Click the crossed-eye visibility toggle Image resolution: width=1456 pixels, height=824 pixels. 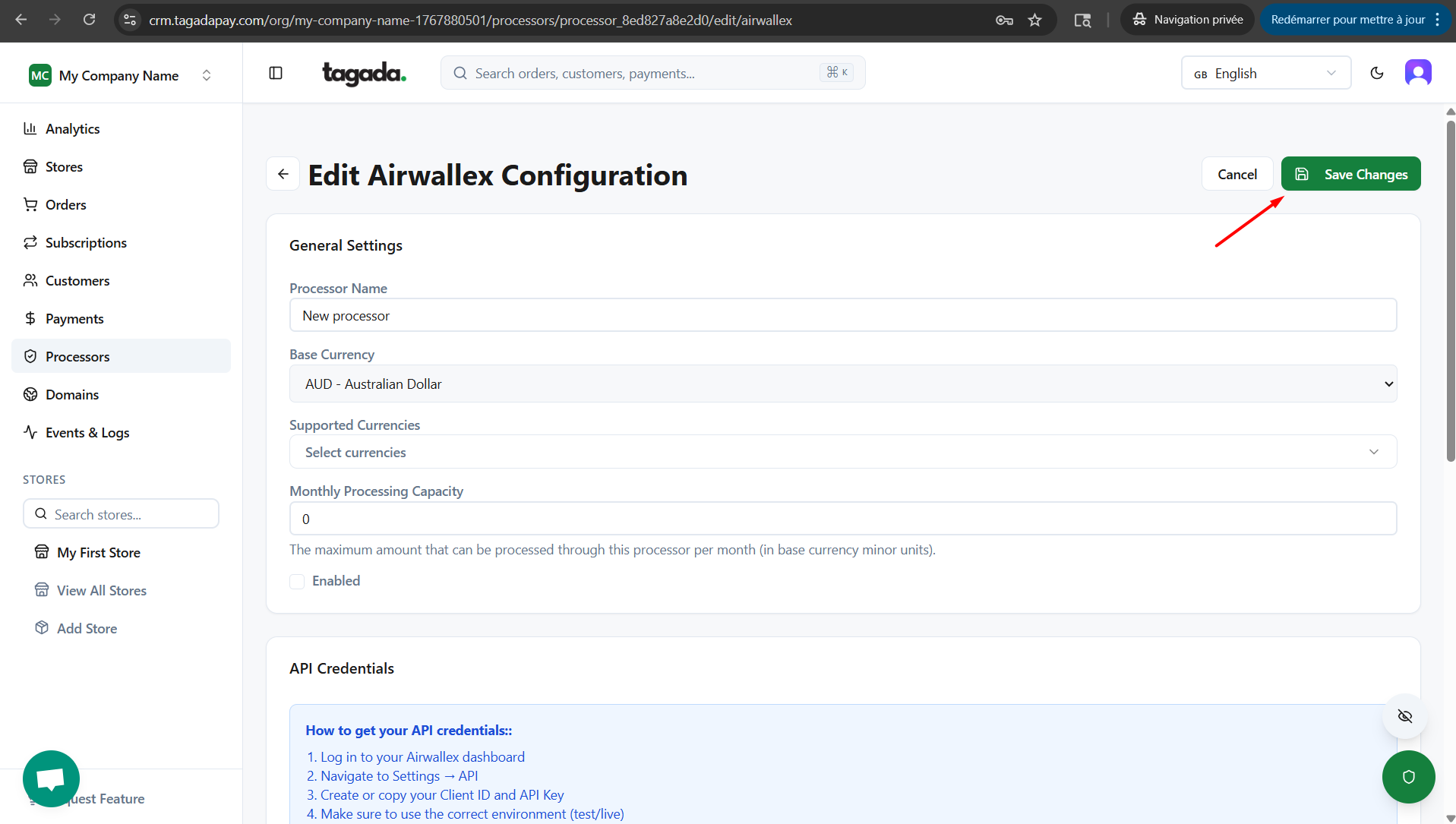click(x=1404, y=716)
